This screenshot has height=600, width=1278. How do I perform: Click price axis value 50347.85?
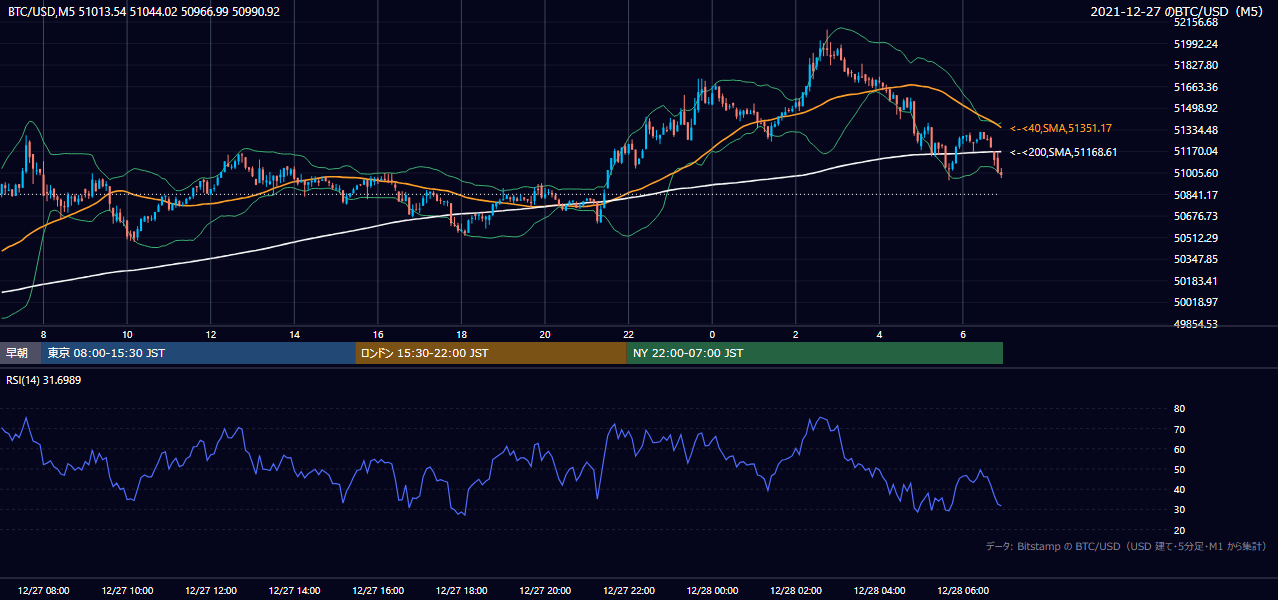pos(1195,259)
